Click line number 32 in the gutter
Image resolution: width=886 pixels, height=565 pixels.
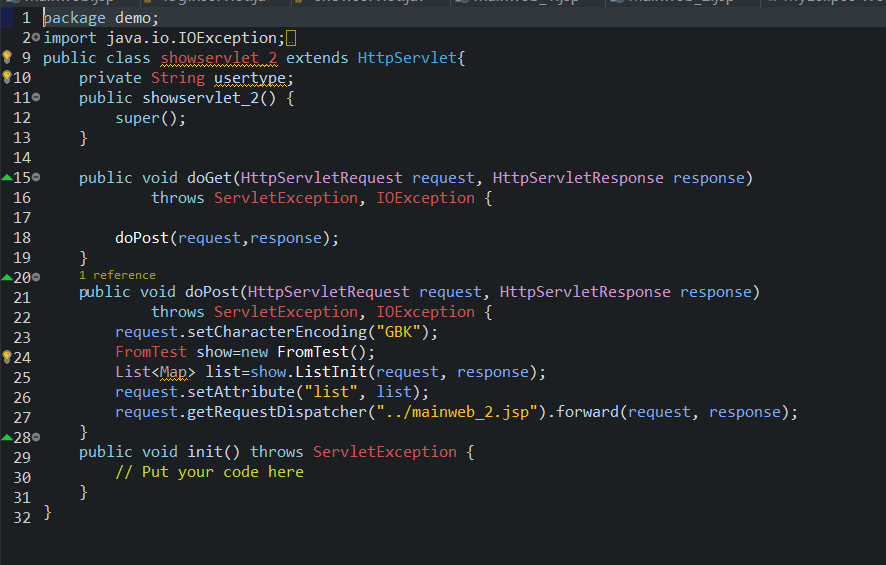tap(22, 518)
